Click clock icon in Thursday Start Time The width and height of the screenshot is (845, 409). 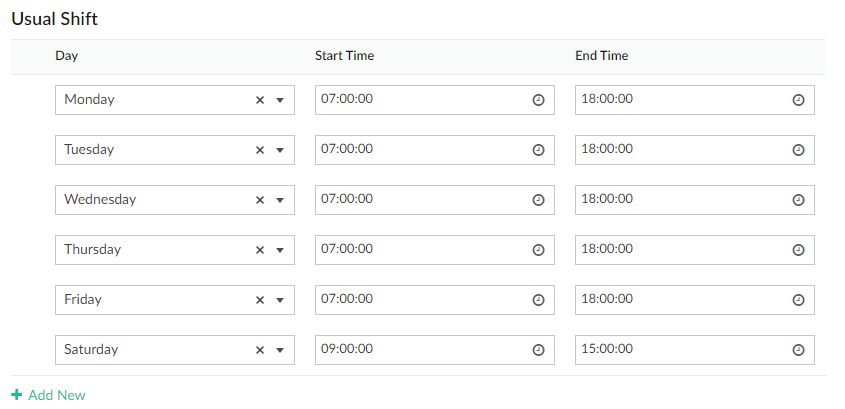click(x=538, y=250)
